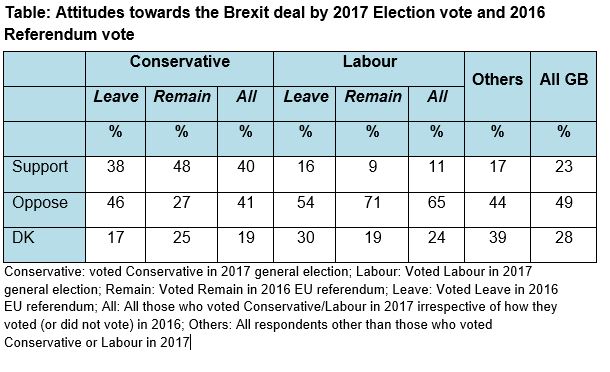Click the Support row label

(40, 167)
